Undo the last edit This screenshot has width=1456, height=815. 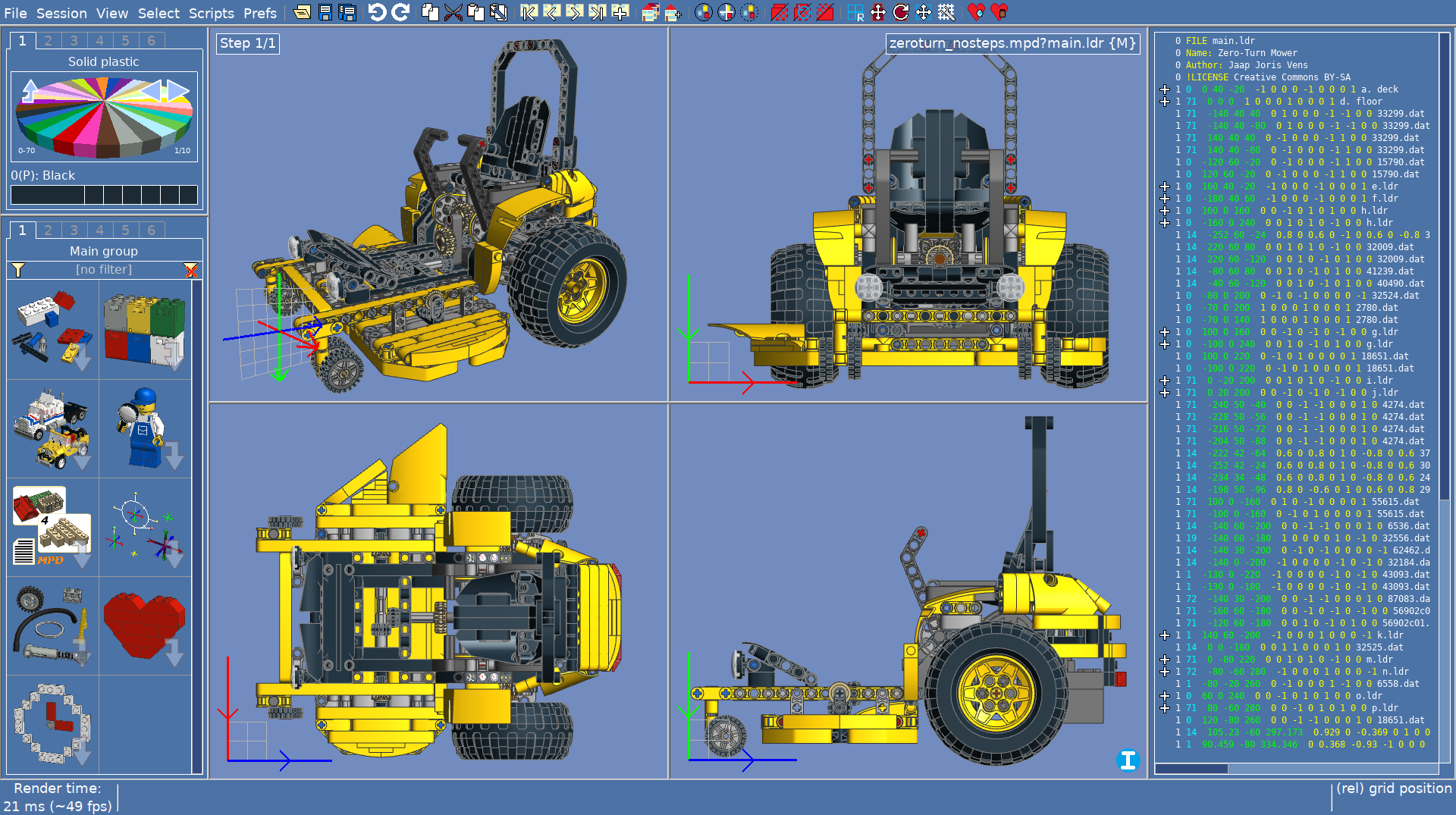coord(377,12)
